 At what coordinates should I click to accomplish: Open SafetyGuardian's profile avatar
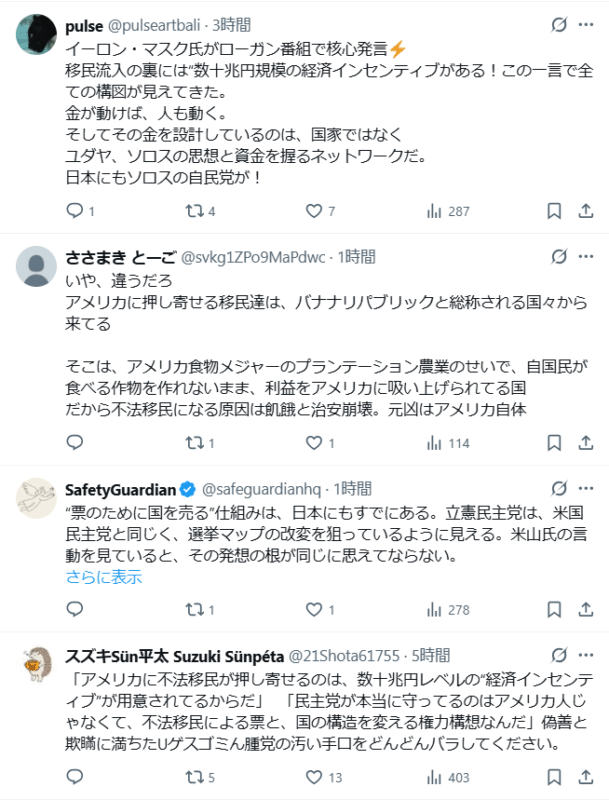tap(38, 497)
